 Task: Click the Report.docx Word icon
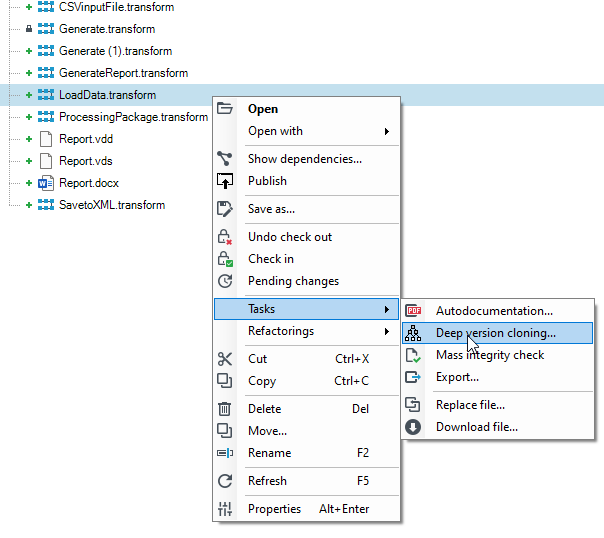click(x=46, y=183)
